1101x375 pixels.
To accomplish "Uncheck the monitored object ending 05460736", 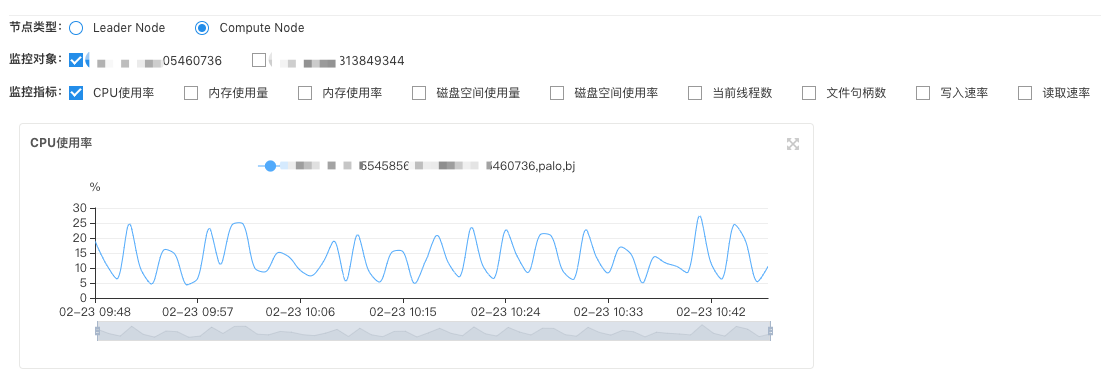I will [x=76, y=60].
